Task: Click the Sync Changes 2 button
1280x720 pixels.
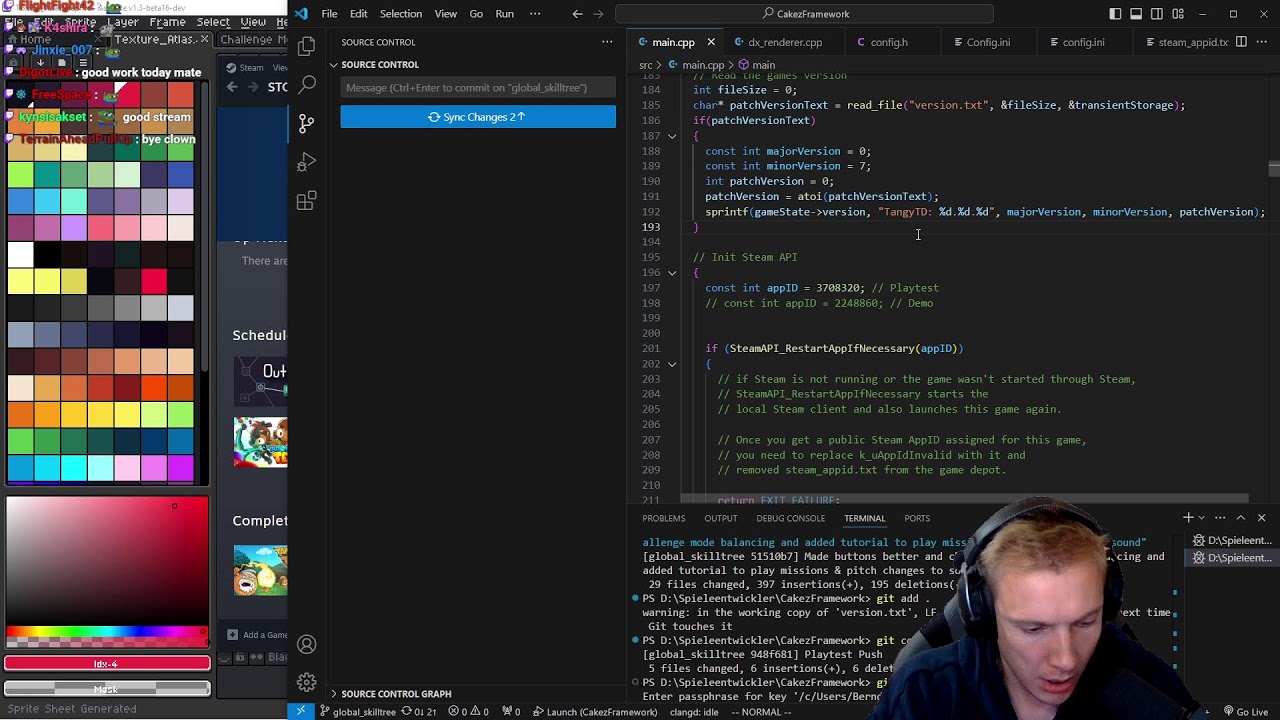Action: tap(478, 117)
